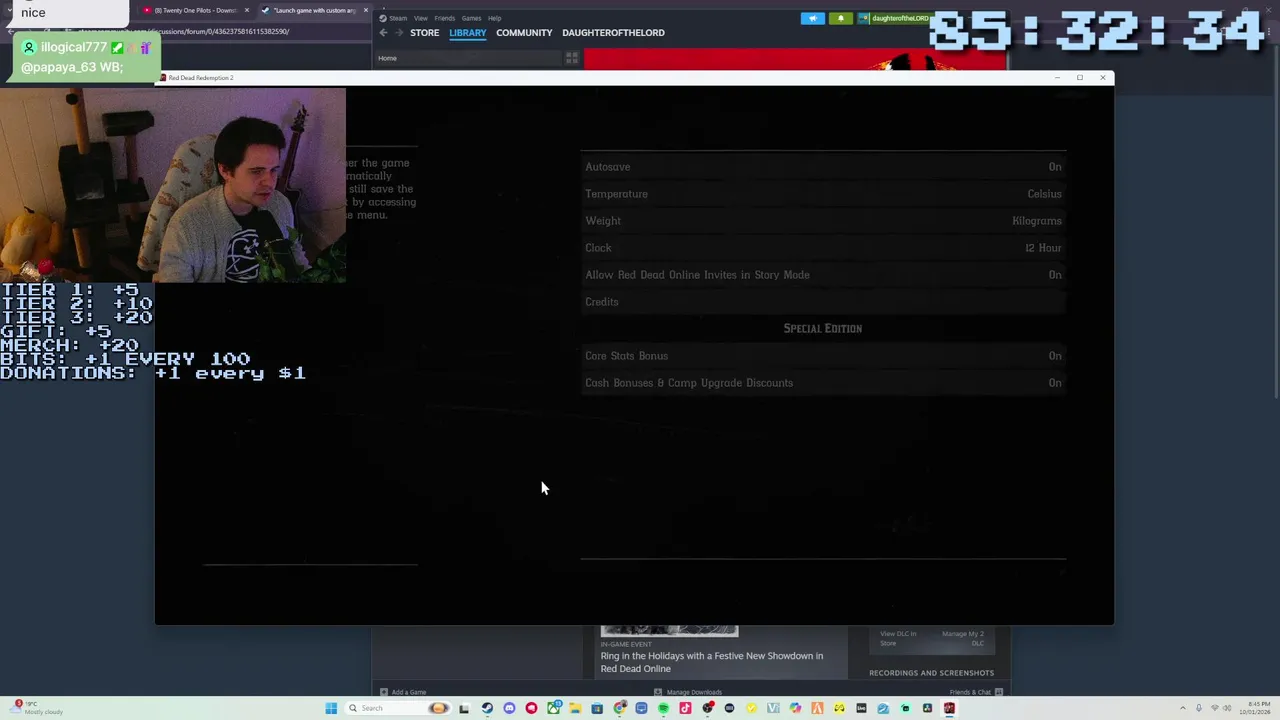
Task: Open the Windows Start menu
Action: pyautogui.click(x=331, y=708)
